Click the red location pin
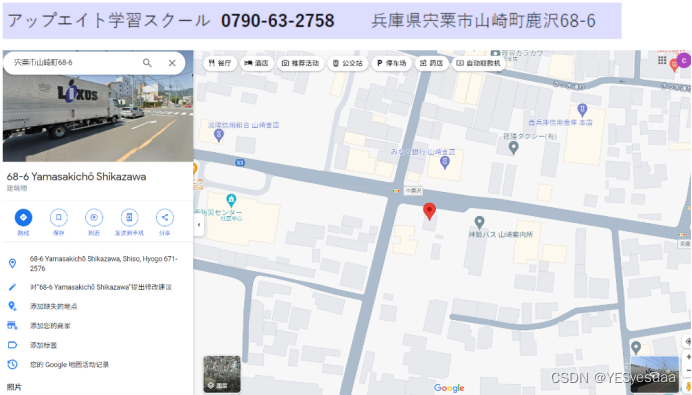This screenshot has width=692, height=395. click(429, 211)
